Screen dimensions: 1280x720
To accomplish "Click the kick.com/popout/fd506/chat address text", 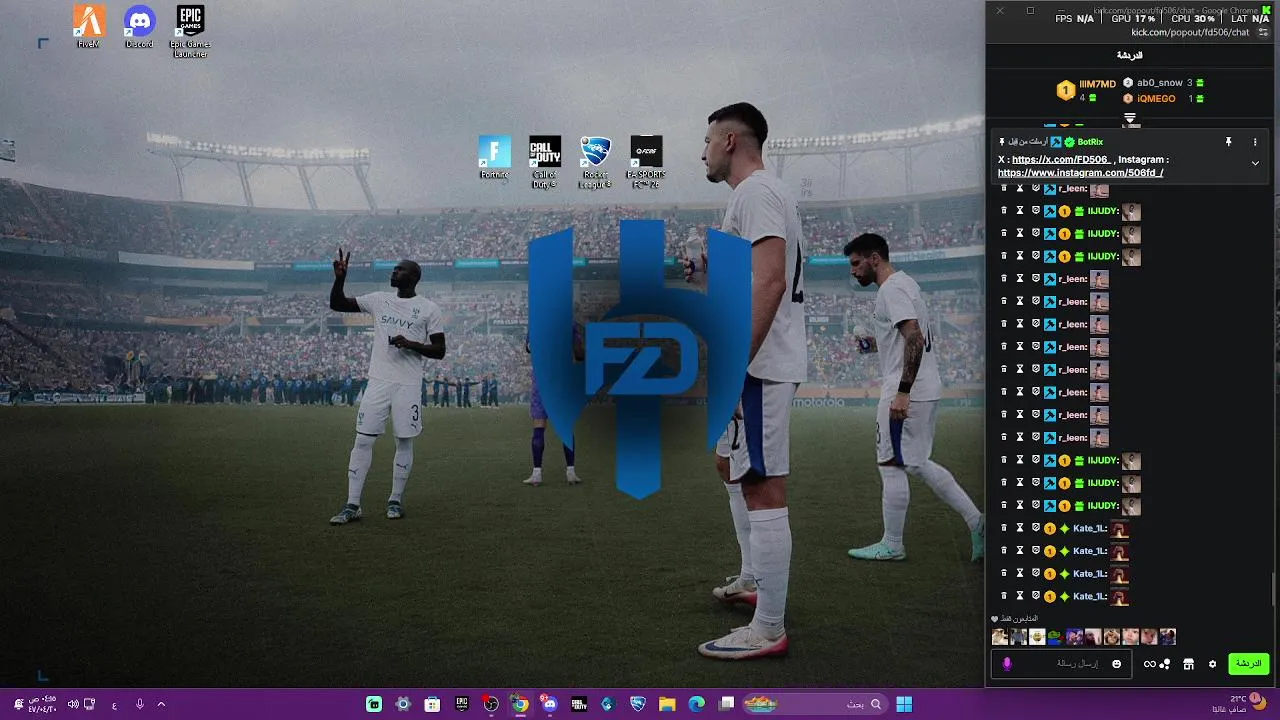I will tap(1190, 32).
